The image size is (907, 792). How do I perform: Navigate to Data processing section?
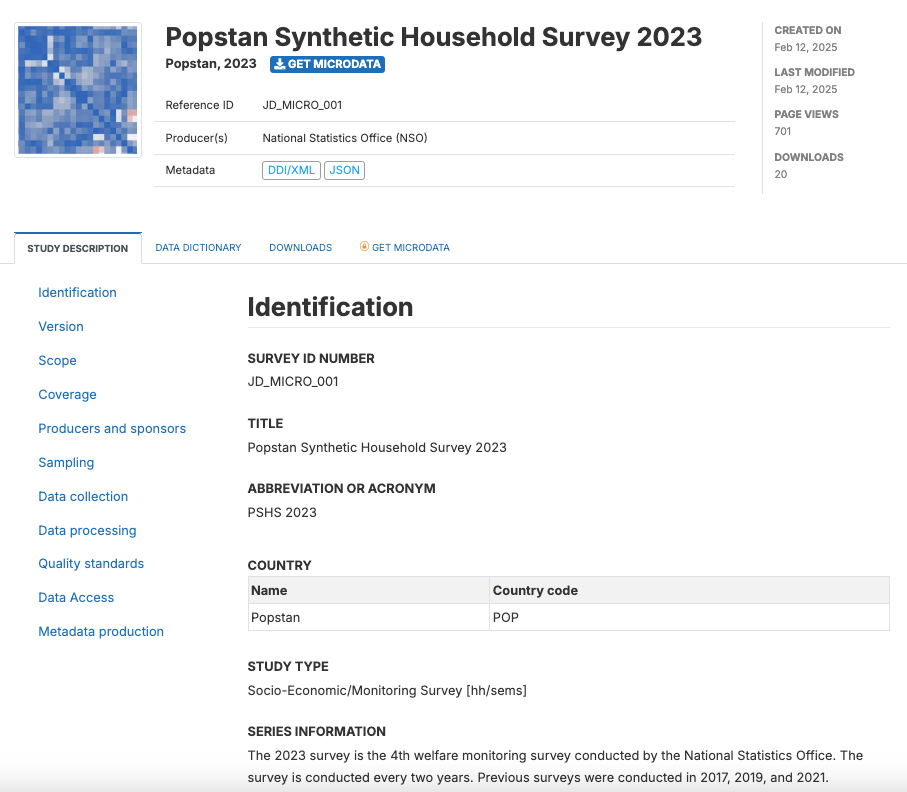coord(87,531)
